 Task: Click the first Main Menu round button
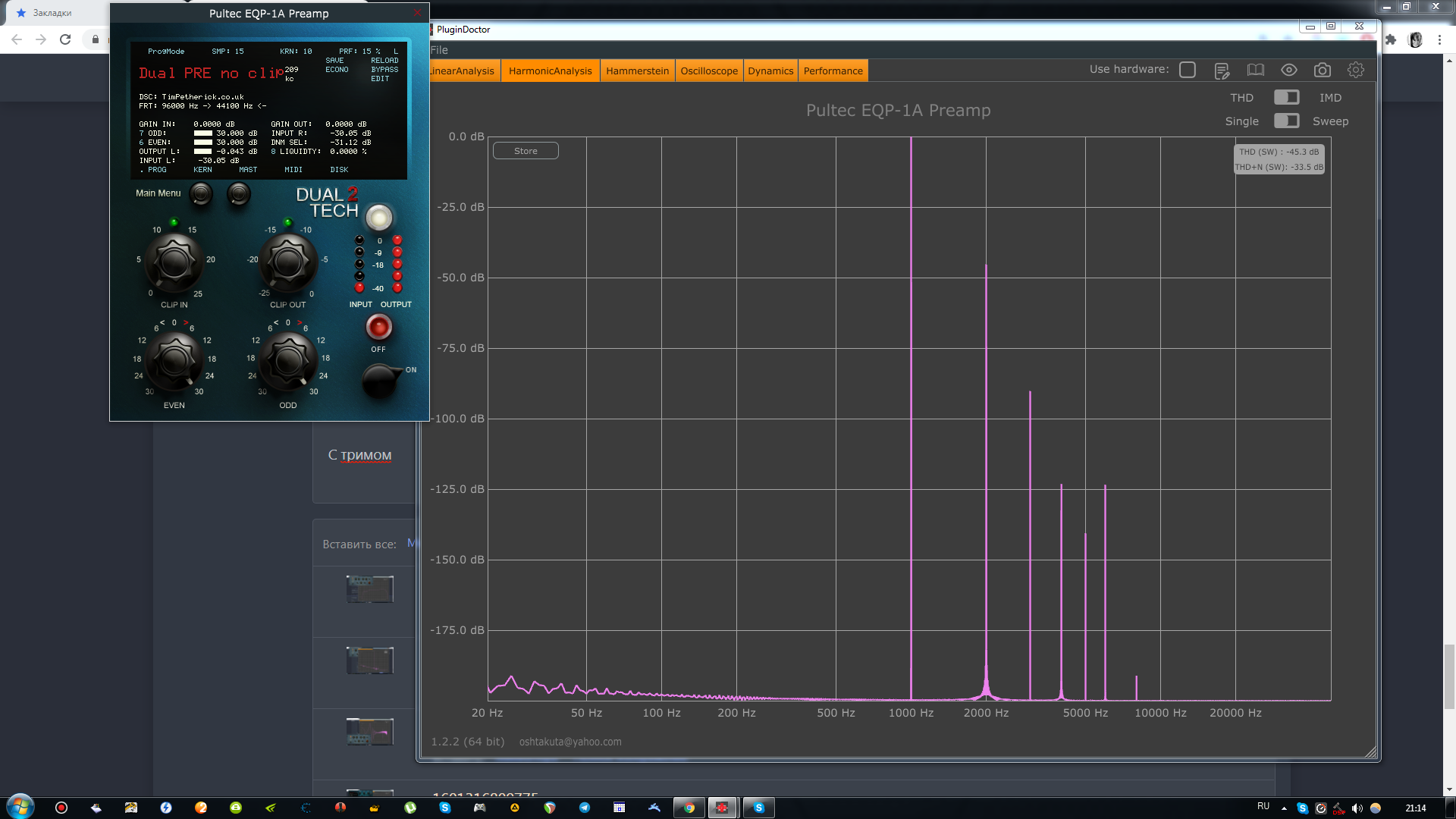(201, 194)
